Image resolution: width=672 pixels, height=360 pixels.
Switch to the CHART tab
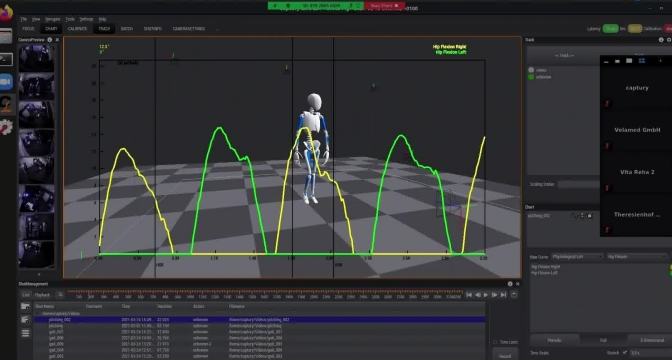click(51, 29)
